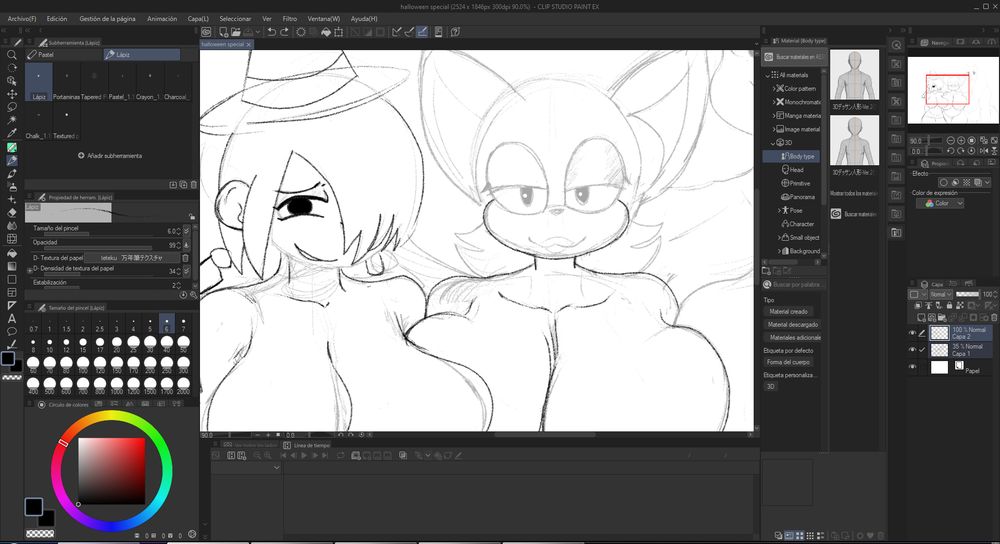Duplicate subtool icon in subtool panel
This screenshot has width=1000, height=544.
tap(183, 185)
